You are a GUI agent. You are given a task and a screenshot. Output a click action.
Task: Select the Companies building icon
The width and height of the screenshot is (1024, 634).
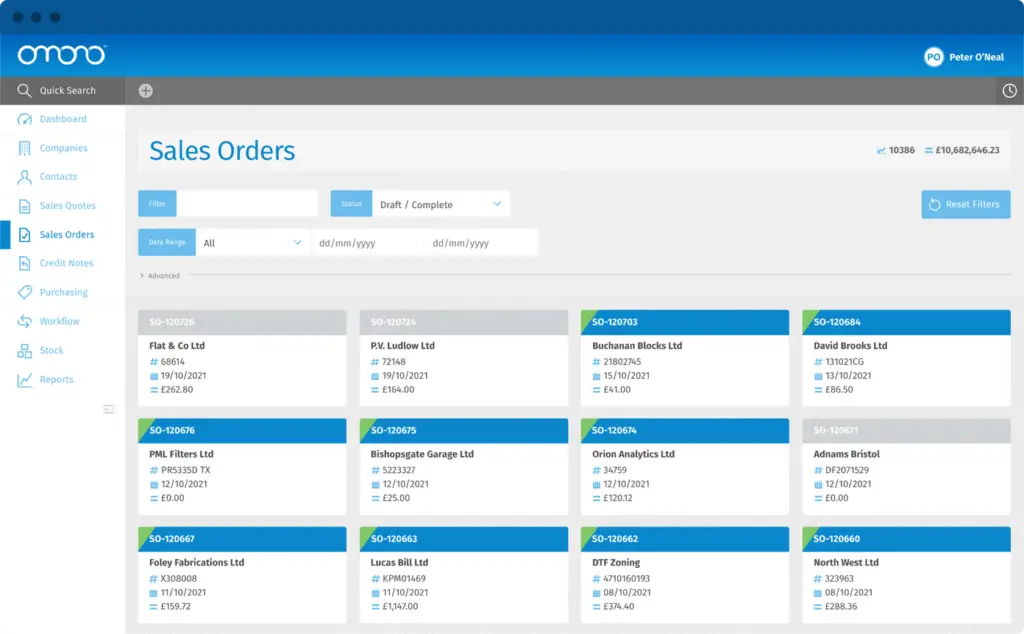24,148
